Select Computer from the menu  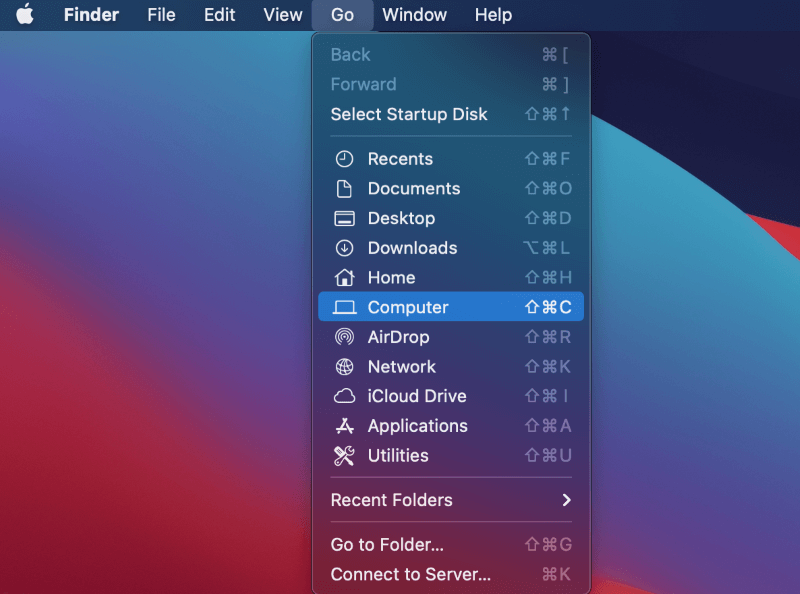click(409, 307)
